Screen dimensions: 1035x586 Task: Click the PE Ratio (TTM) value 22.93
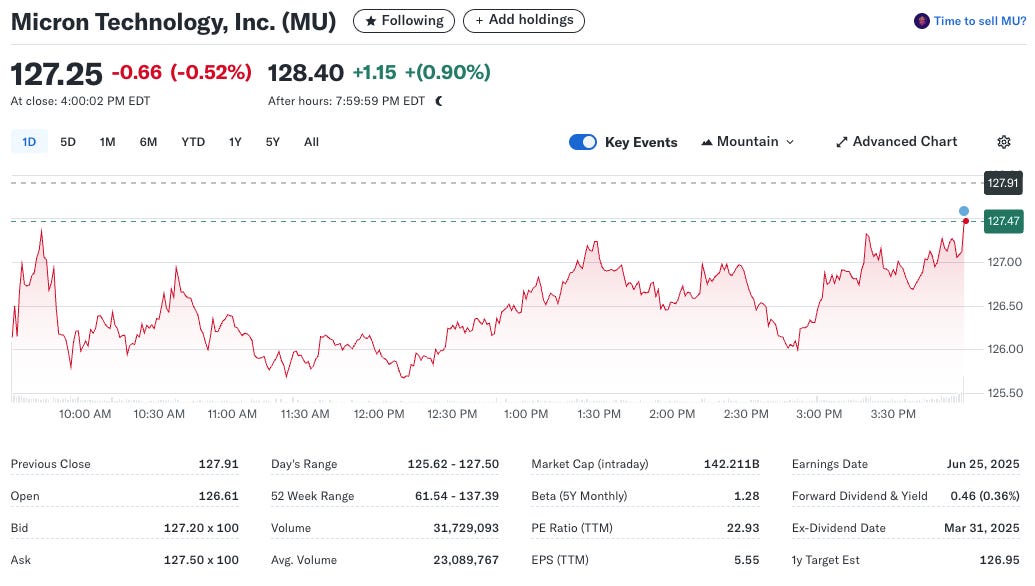(743, 528)
